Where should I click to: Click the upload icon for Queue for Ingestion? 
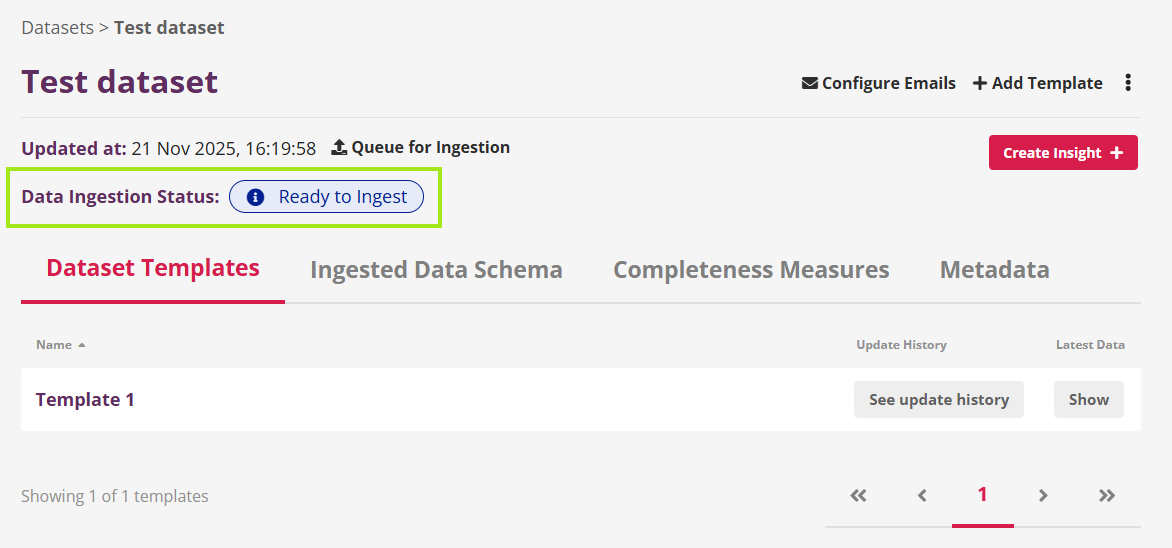click(339, 148)
